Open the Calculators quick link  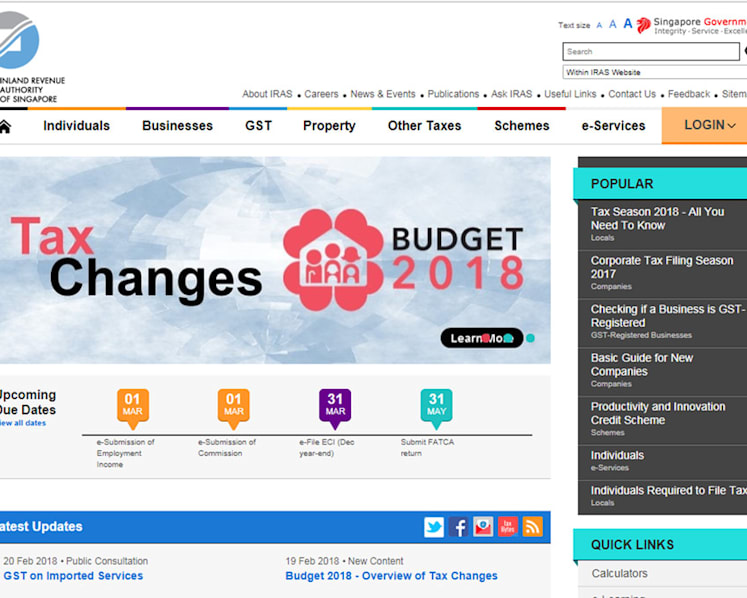point(619,574)
